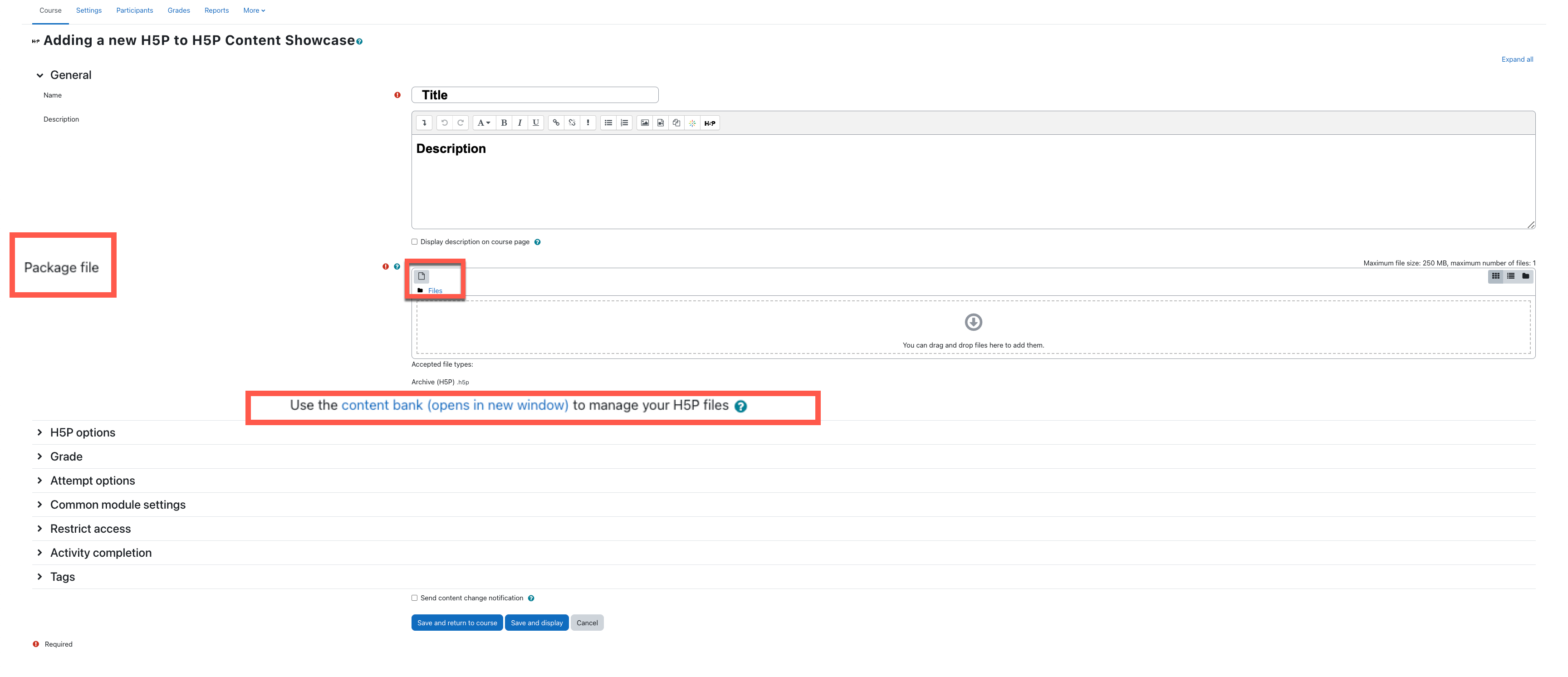Toggle bold formatting in description editor
1568x677 pixels.
(504, 123)
